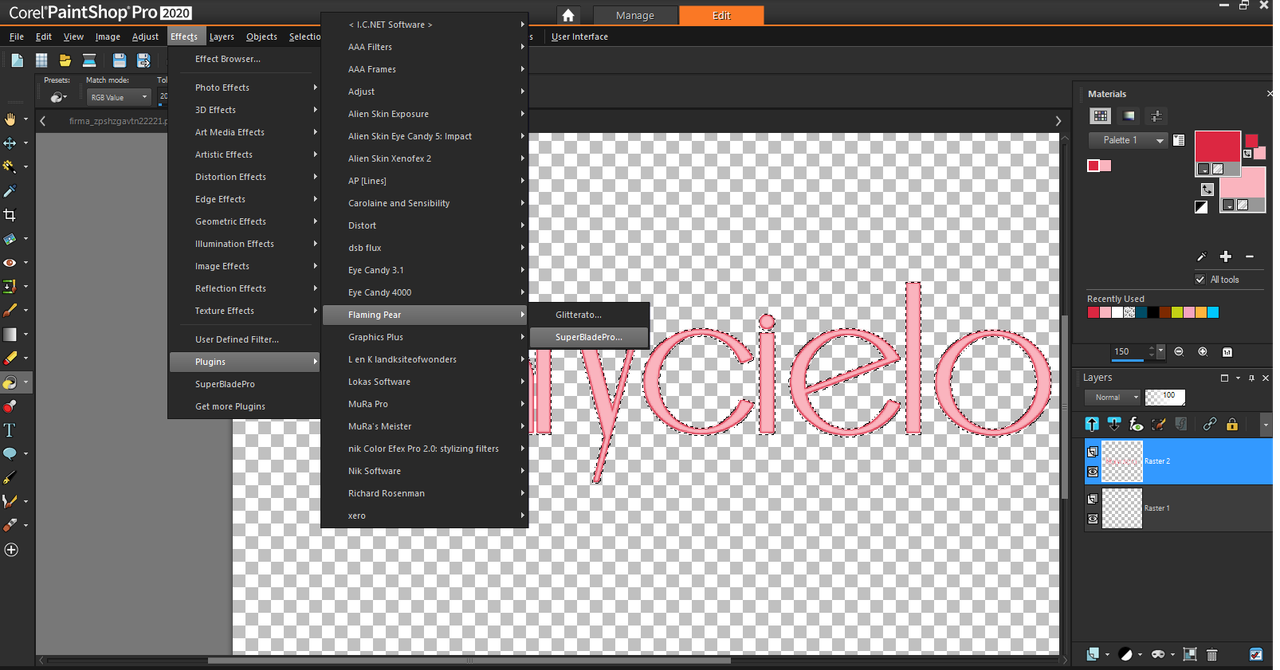The image size is (1280, 670).
Task: Open Eye Candy 4000 plugin submenu
Action: (424, 292)
